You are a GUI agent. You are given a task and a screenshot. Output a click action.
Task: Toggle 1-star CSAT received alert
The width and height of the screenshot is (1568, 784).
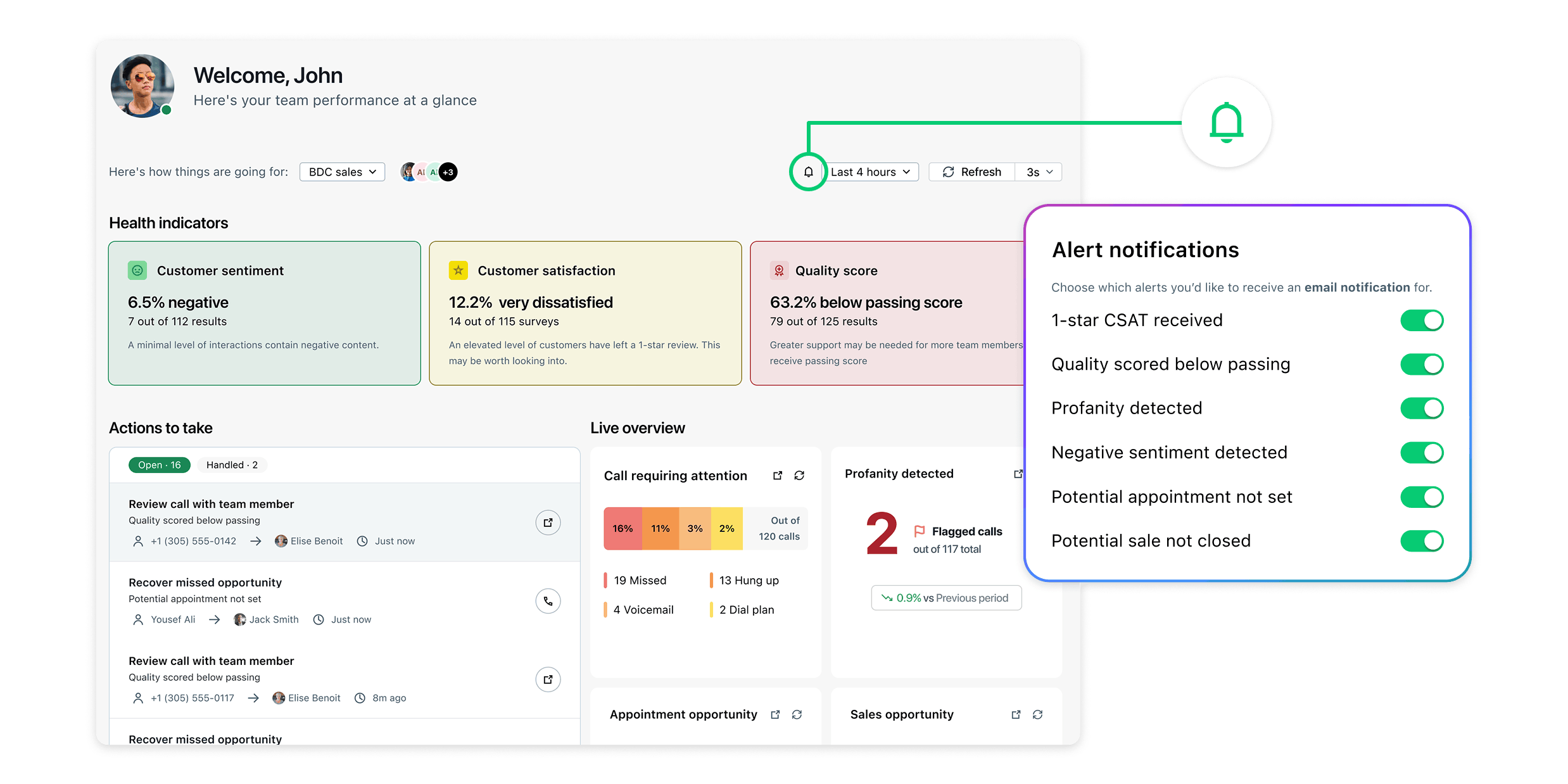pyautogui.click(x=1422, y=320)
